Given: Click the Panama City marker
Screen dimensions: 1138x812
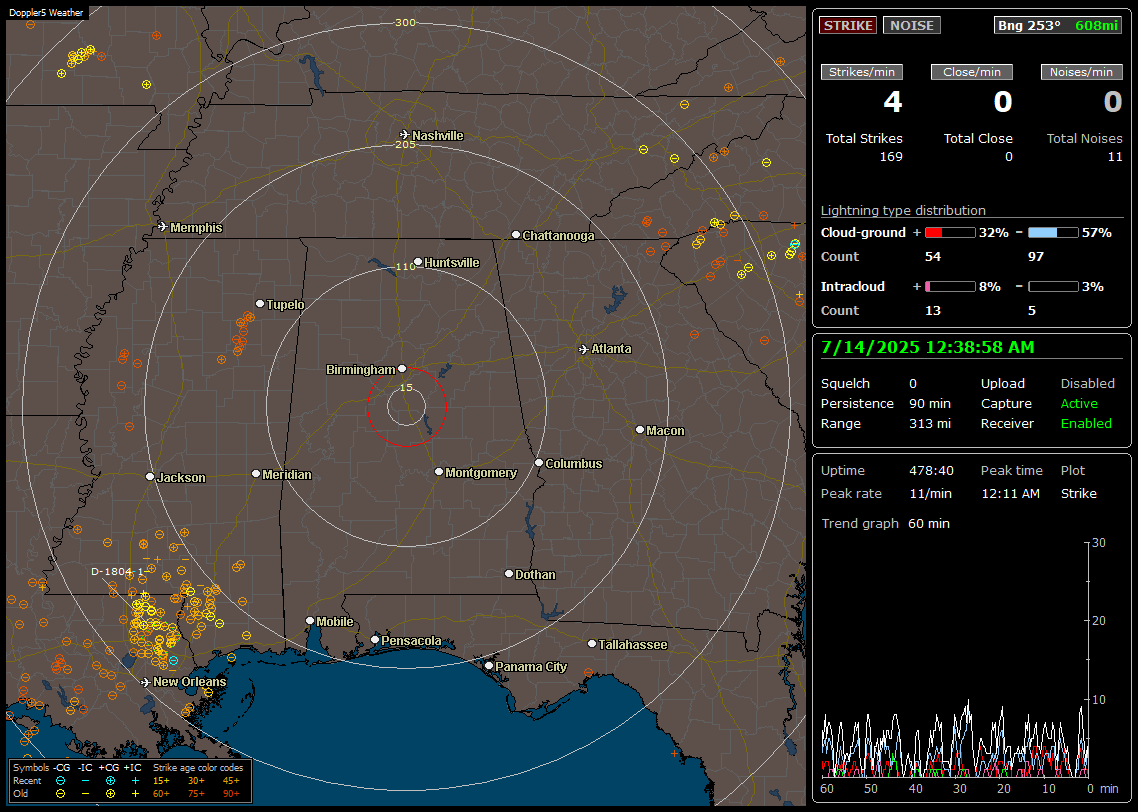Looking at the screenshot, I should click(489, 665).
